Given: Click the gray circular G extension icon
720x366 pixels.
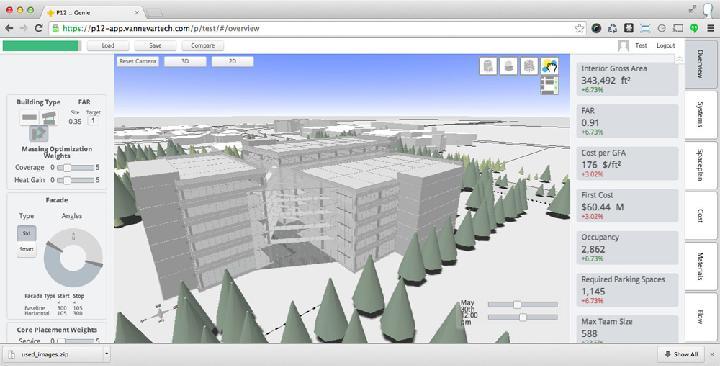Looking at the screenshot, I should [662, 28].
